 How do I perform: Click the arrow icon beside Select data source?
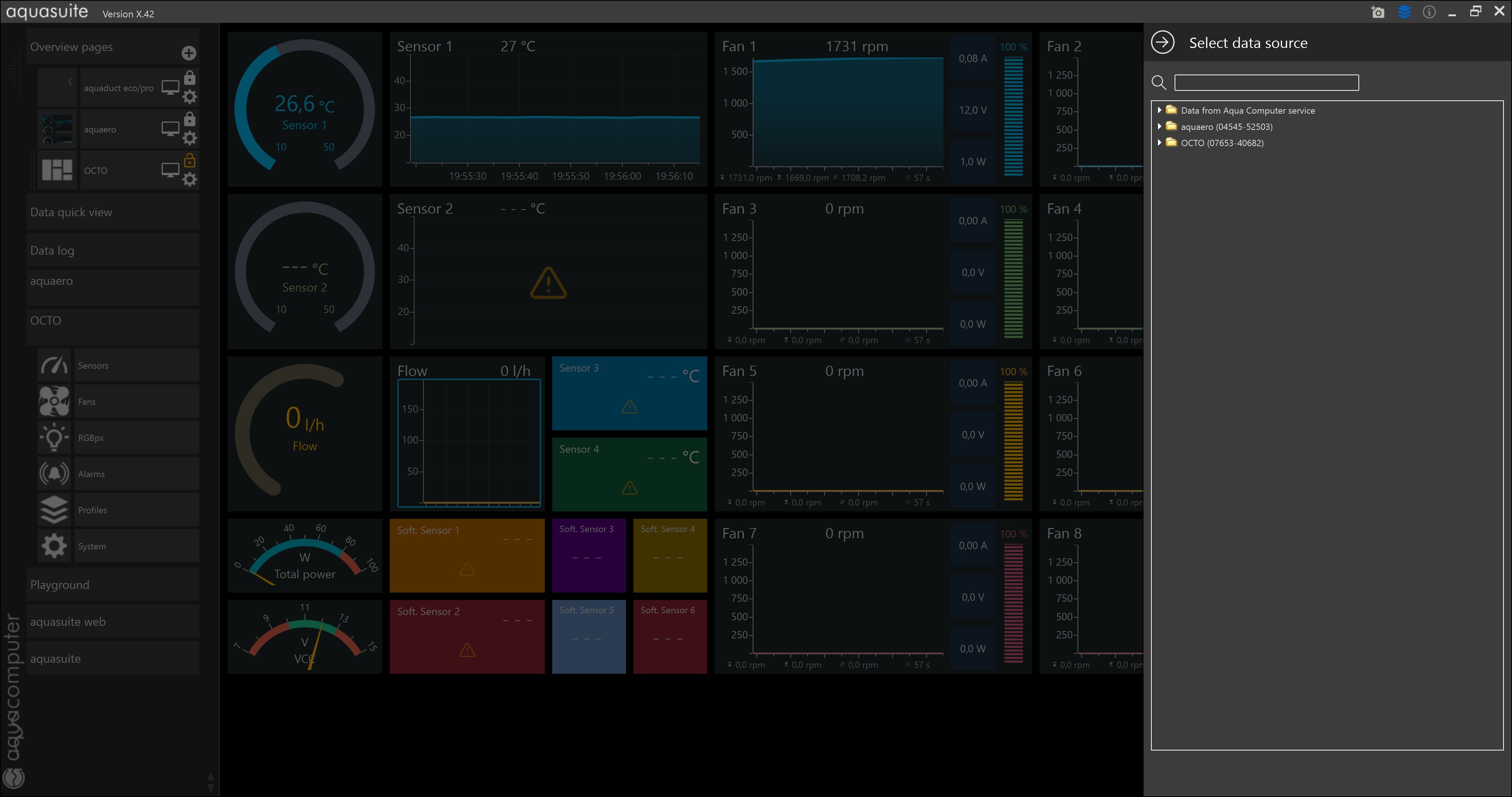1162,43
